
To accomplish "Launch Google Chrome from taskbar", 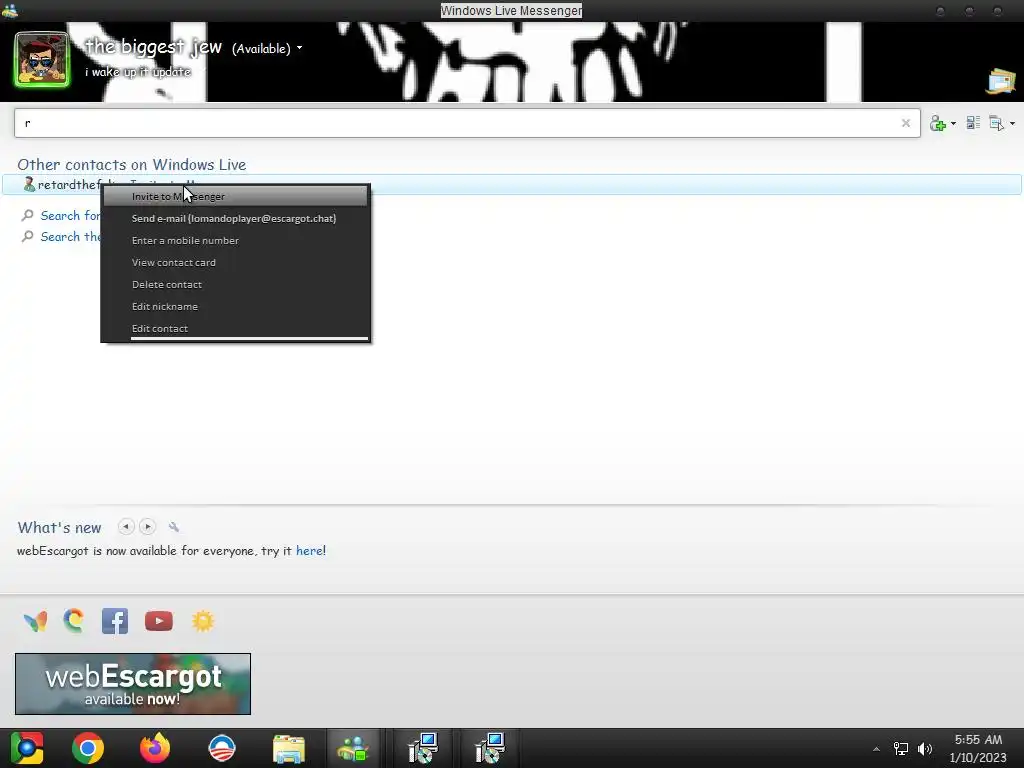I will click(88, 748).
